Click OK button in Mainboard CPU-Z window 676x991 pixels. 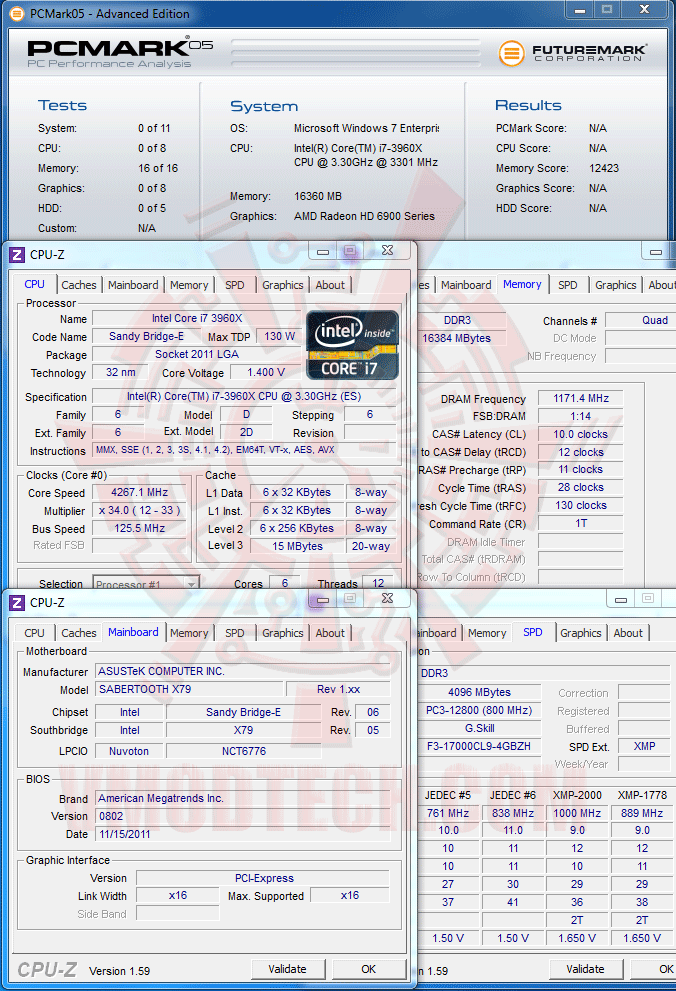click(x=368, y=969)
